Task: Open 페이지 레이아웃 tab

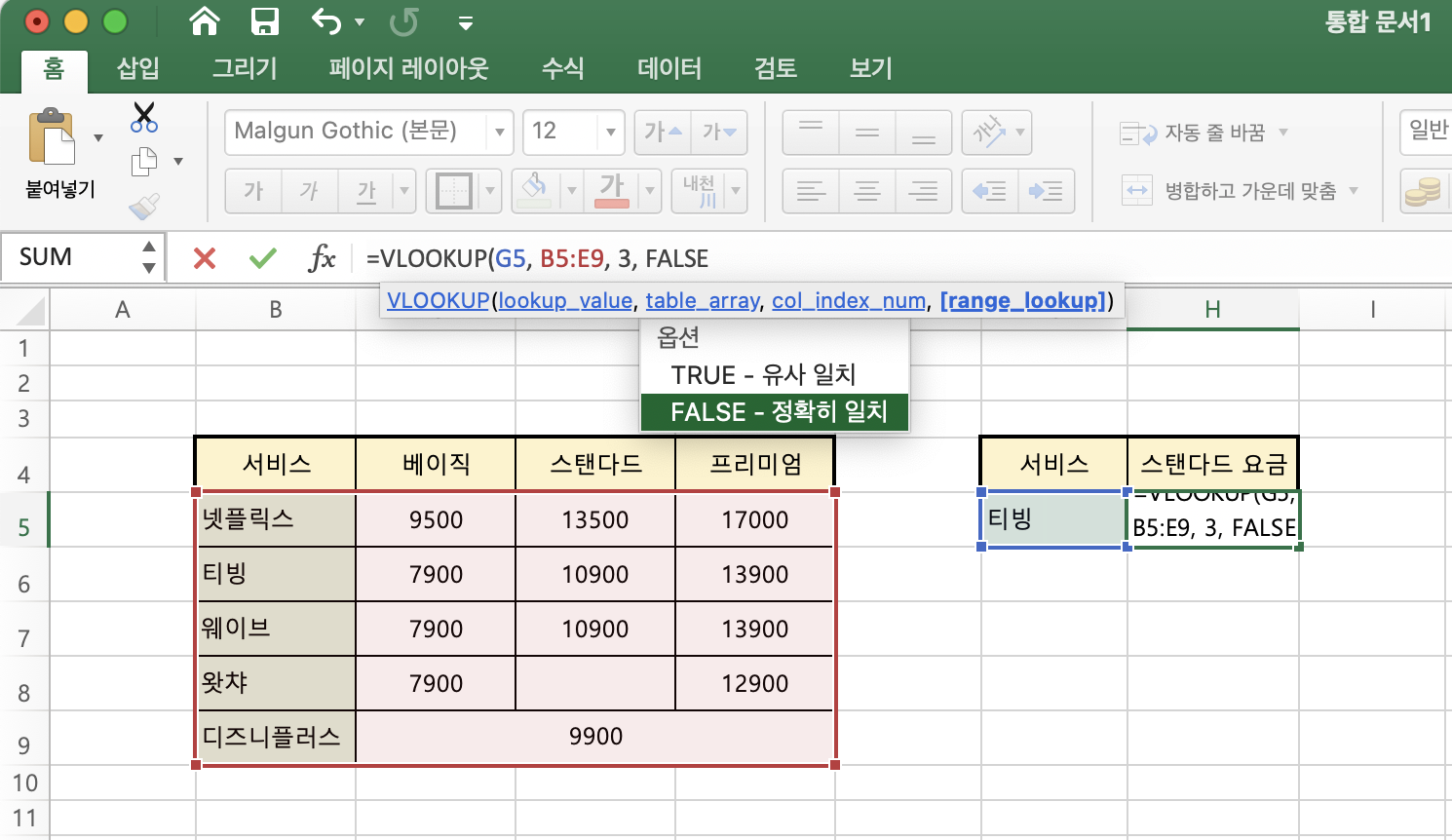Action: pyautogui.click(x=408, y=68)
